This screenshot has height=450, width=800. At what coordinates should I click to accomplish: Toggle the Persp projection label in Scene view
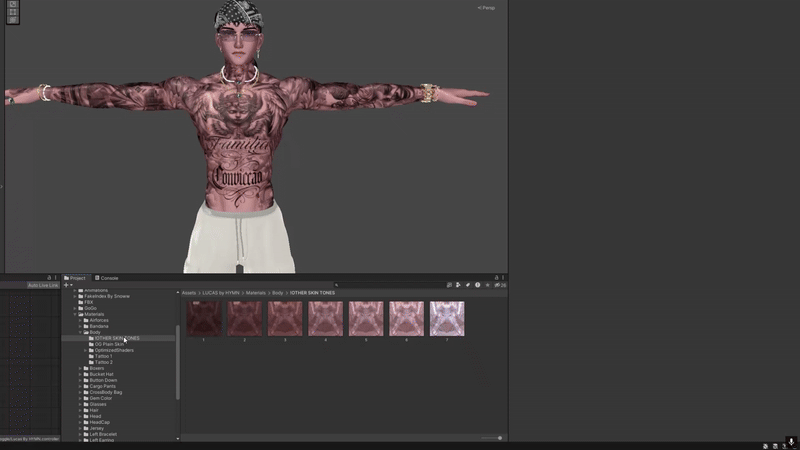[x=486, y=8]
